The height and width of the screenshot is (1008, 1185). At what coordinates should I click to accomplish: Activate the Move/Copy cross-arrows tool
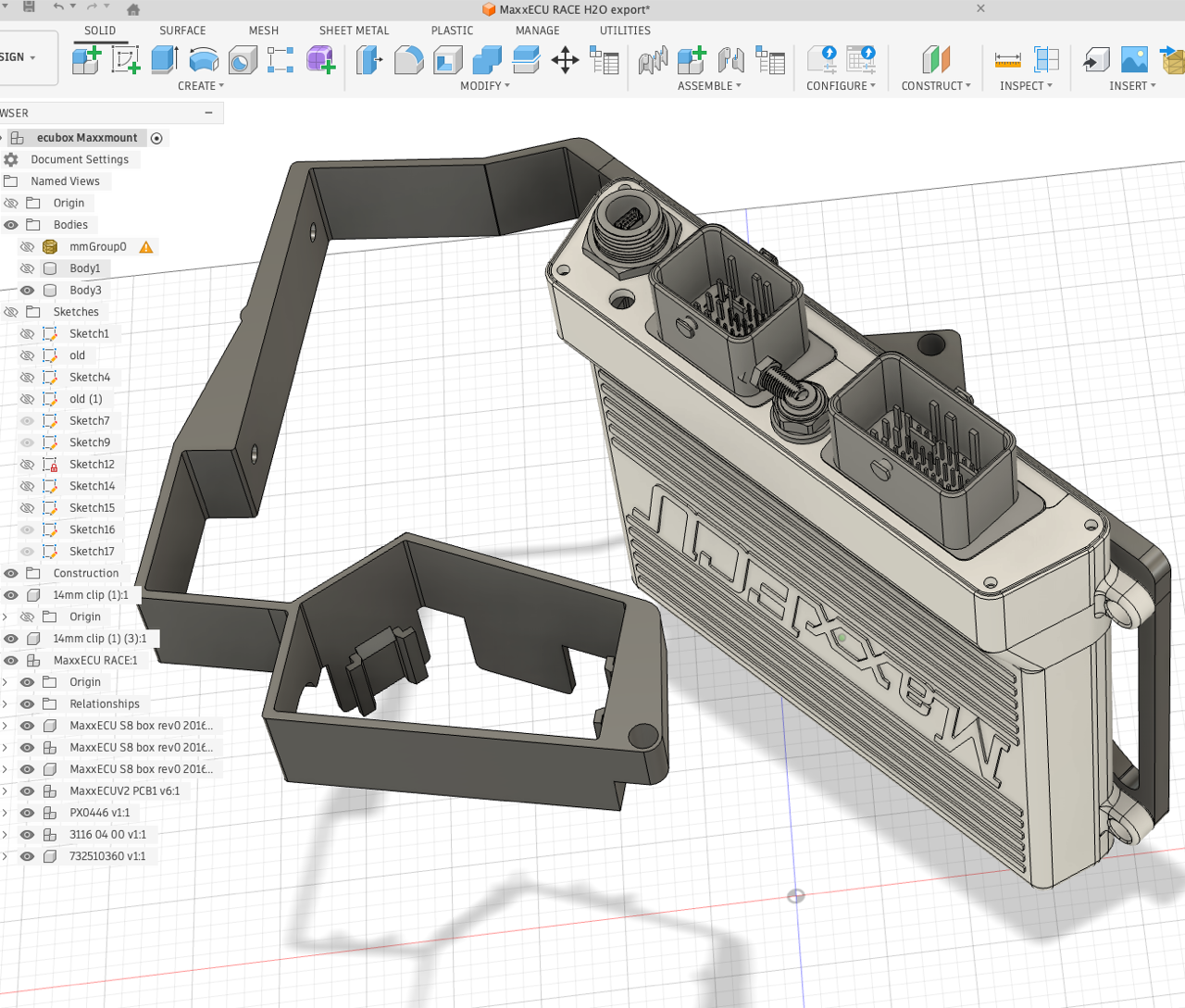click(x=565, y=61)
